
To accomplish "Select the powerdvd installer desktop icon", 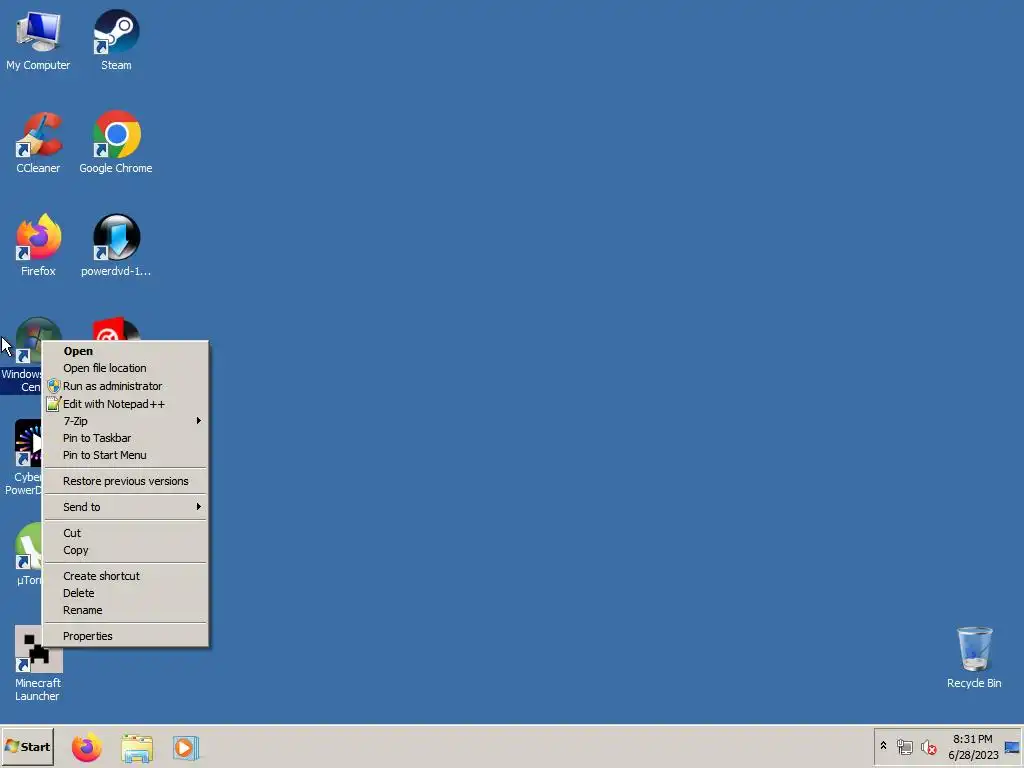I will point(116,246).
